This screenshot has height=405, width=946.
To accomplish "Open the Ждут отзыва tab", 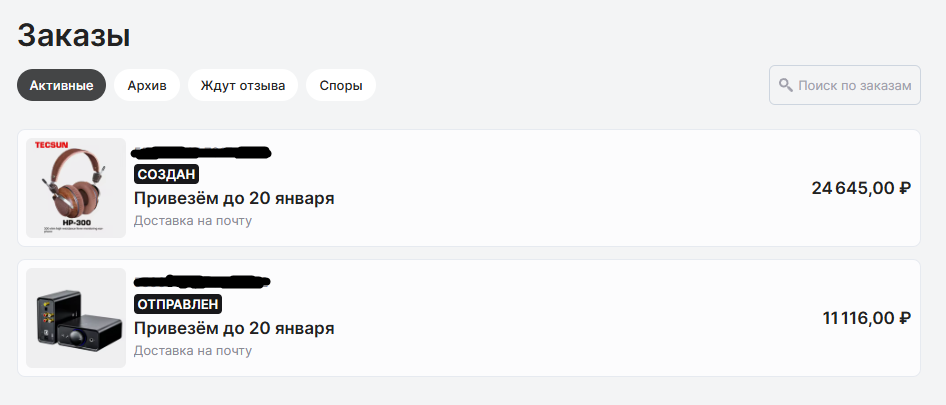I will [243, 85].
